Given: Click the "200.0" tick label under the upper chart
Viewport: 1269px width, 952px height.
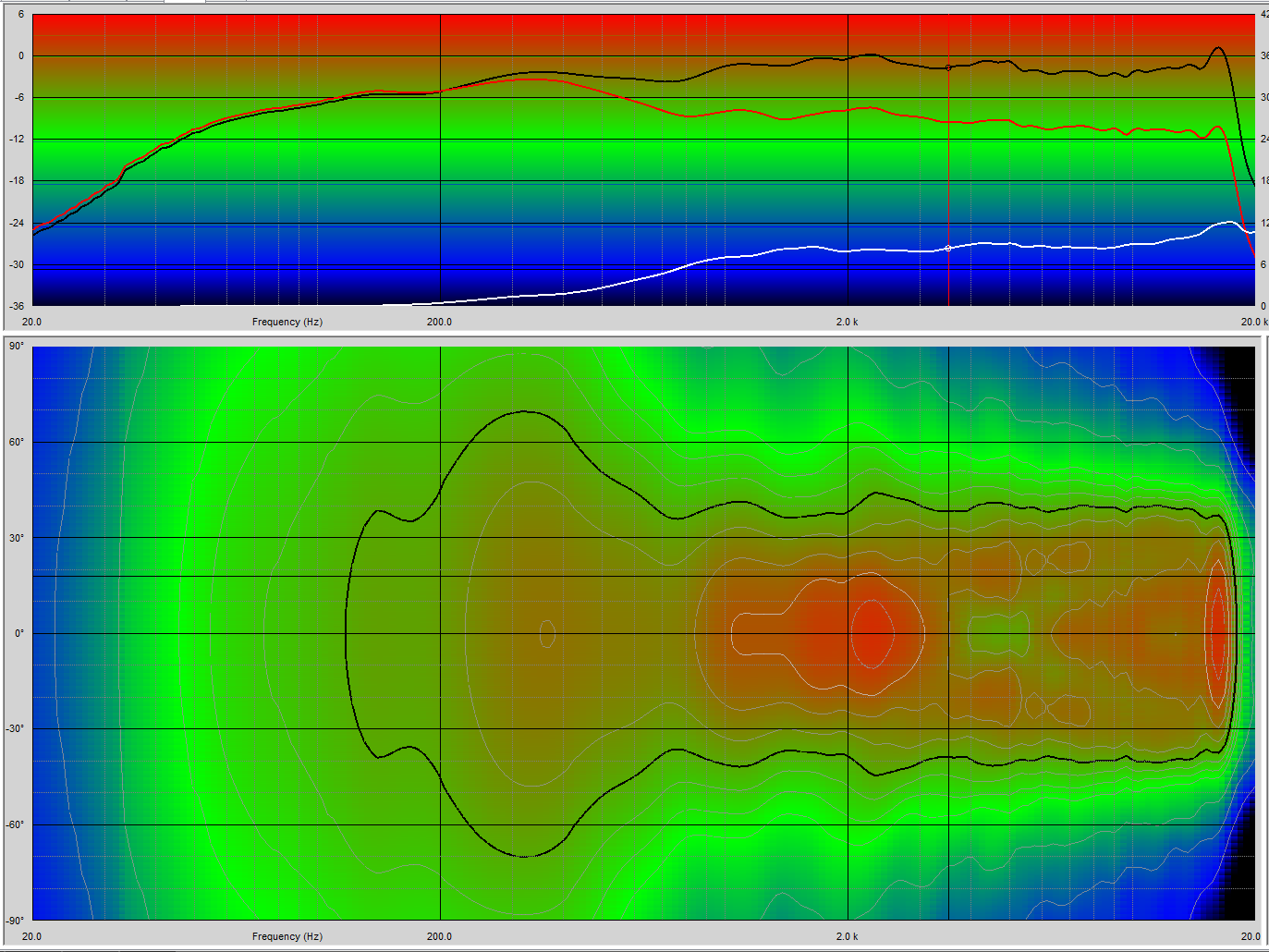Looking at the screenshot, I should tap(439, 322).
